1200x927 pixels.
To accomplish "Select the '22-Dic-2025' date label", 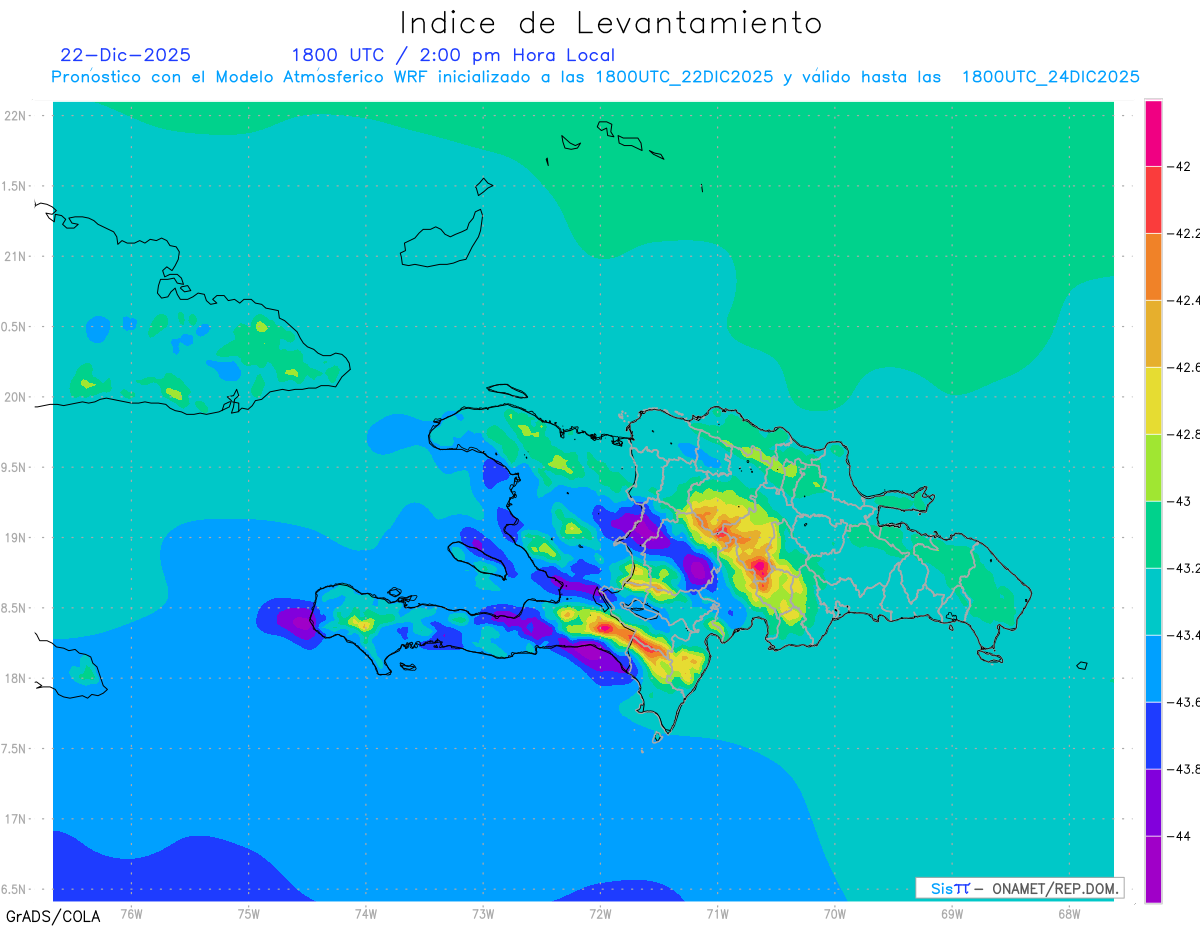I will coord(126,55).
